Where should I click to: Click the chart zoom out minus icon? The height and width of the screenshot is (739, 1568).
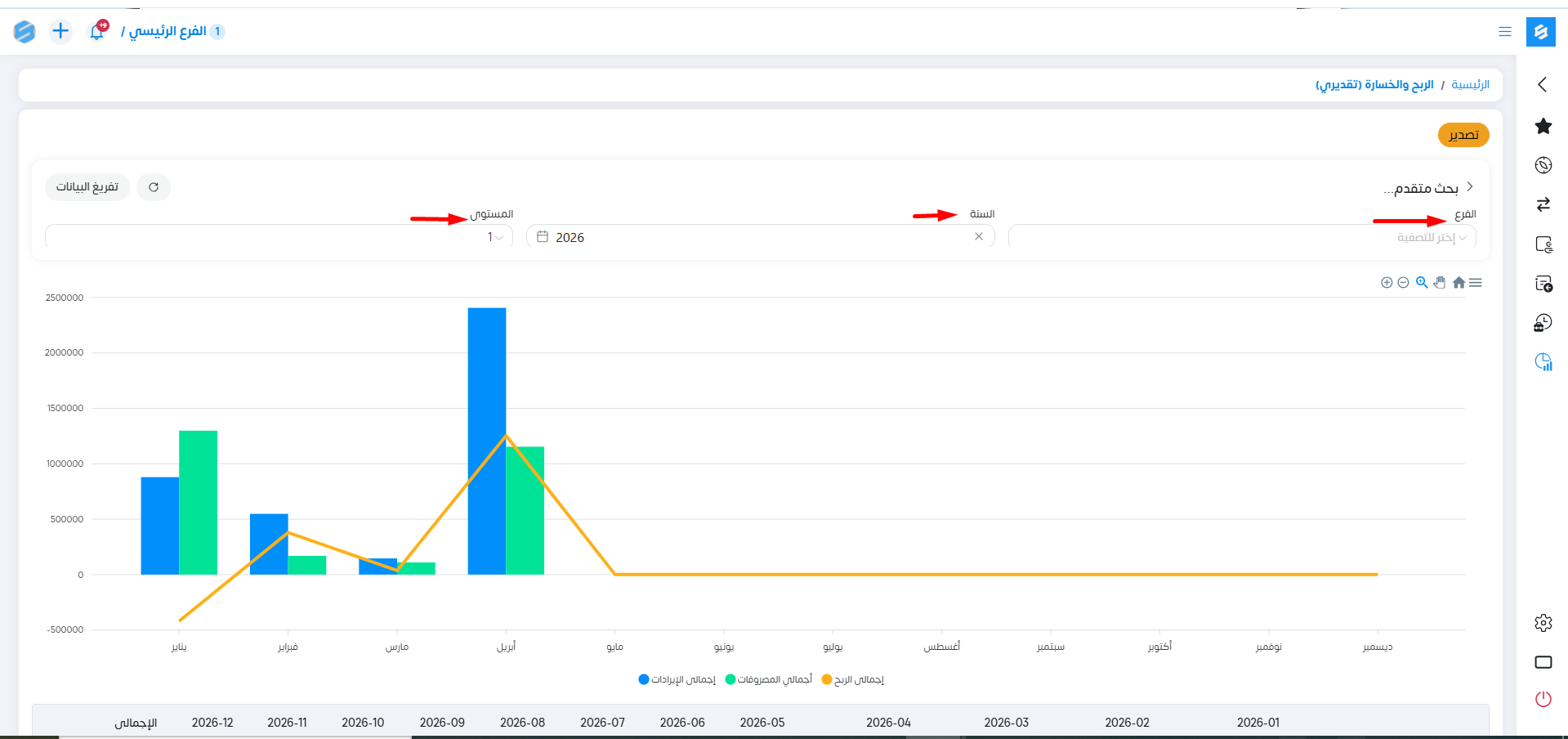pyautogui.click(x=1403, y=283)
